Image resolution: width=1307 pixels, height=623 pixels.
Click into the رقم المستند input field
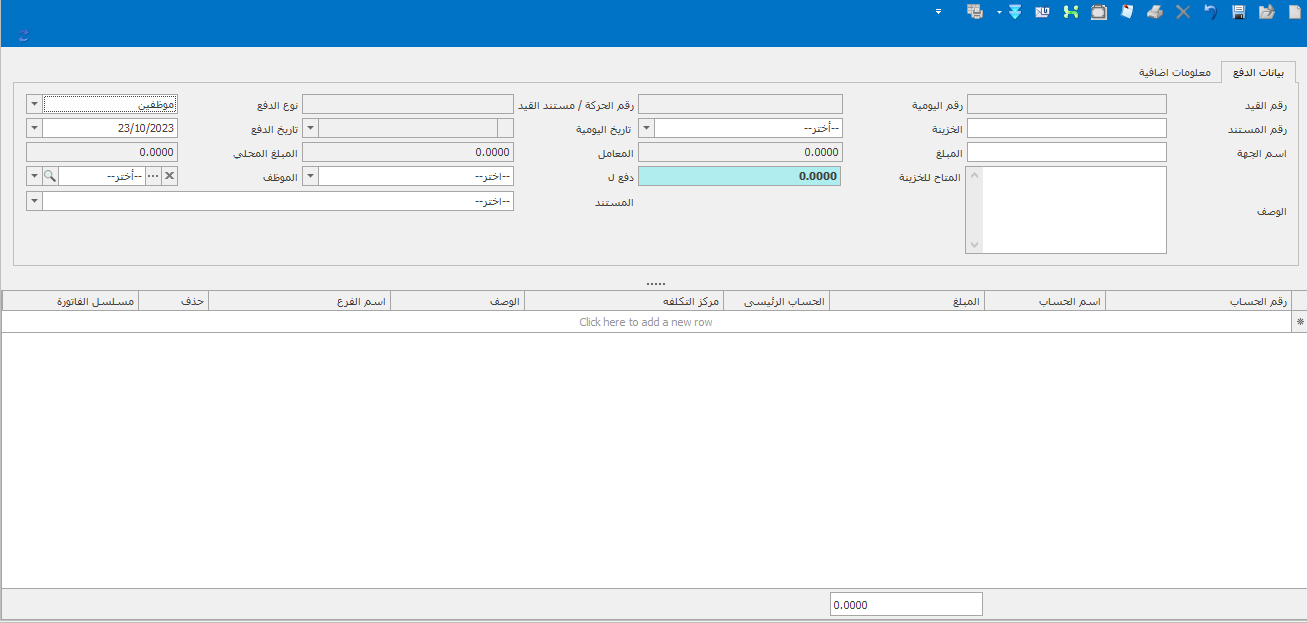coord(1066,128)
